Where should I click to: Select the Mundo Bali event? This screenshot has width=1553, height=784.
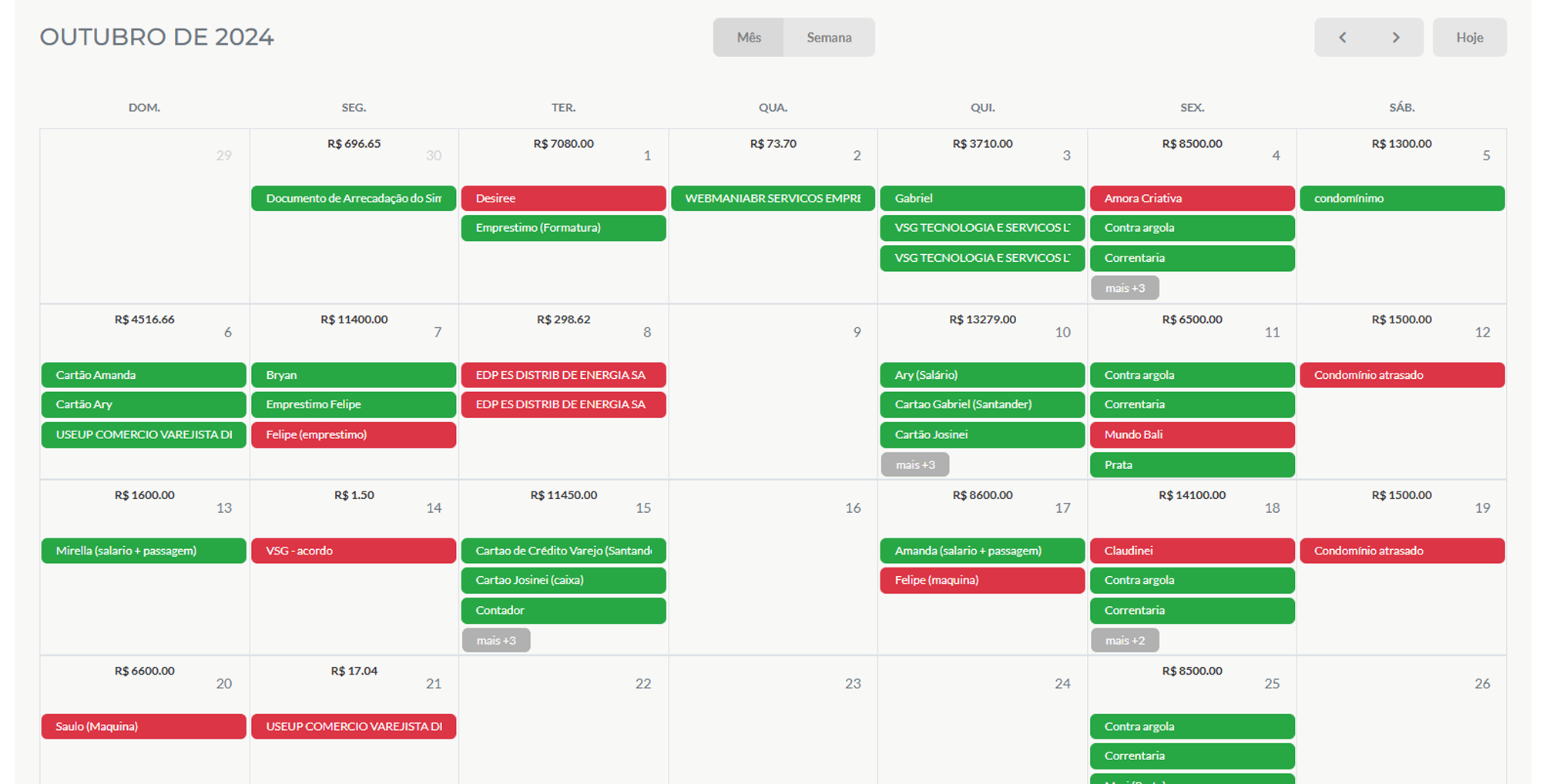[x=1192, y=434]
